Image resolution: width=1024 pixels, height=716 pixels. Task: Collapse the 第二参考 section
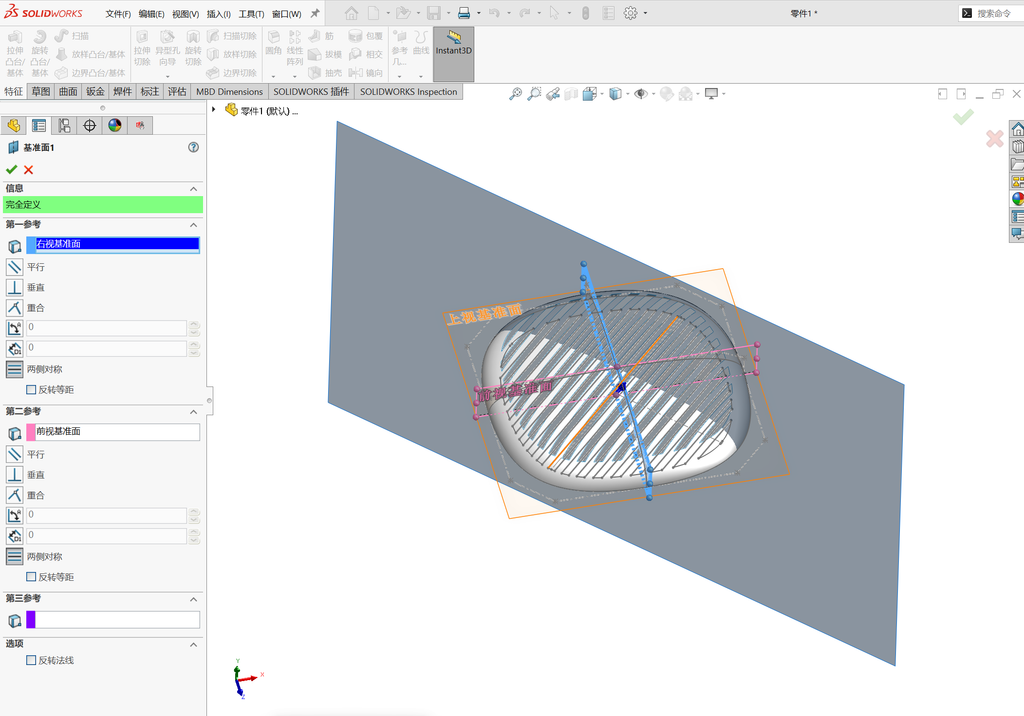coord(193,412)
